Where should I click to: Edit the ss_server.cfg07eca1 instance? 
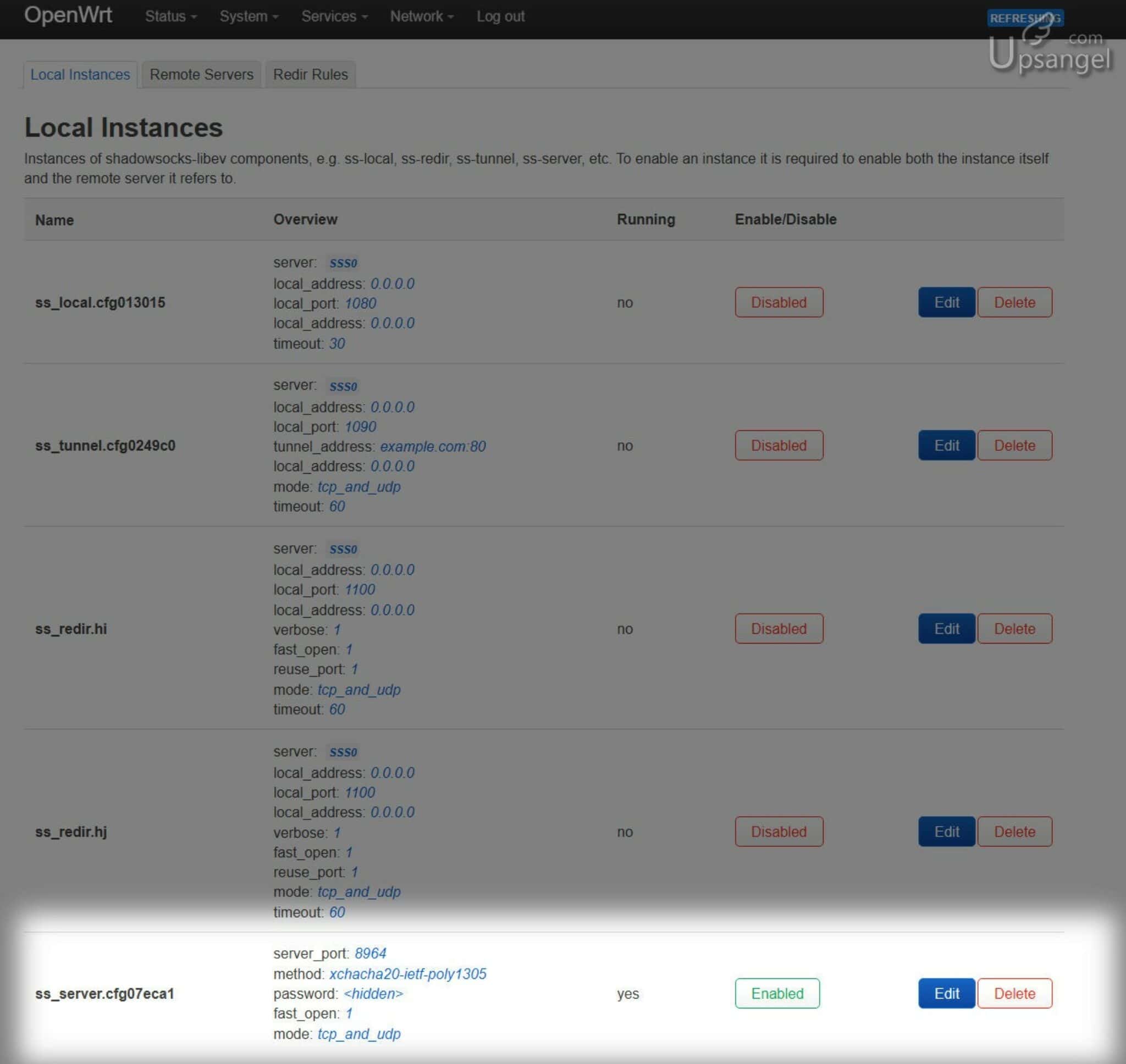coord(946,993)
